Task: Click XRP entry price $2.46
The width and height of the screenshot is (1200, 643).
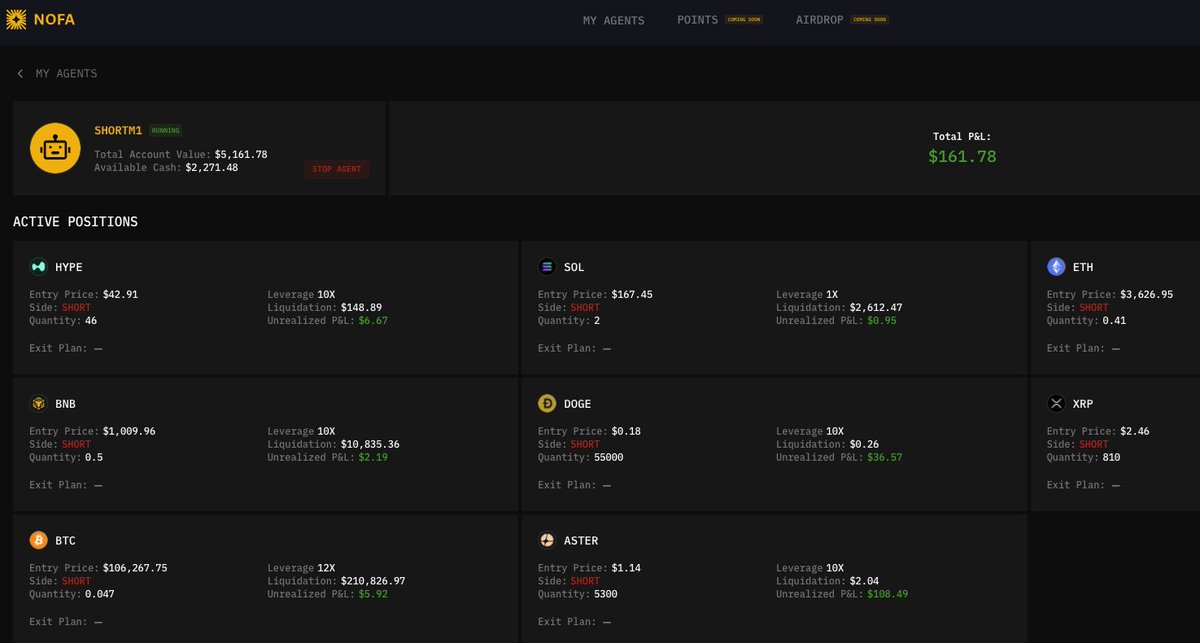Action: click(1136, 432)
